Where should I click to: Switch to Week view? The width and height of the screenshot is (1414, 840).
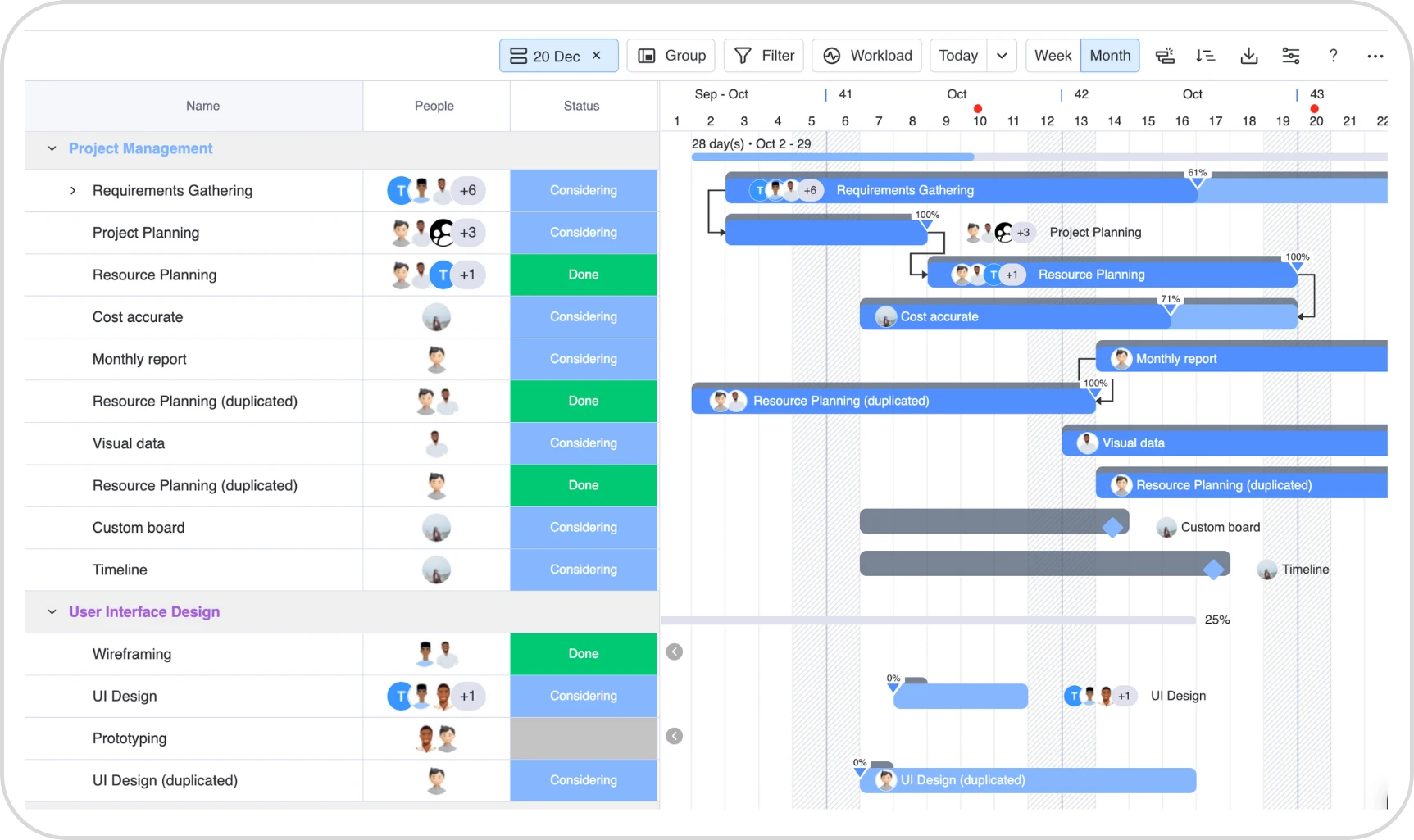click(x=1052, y=55)
